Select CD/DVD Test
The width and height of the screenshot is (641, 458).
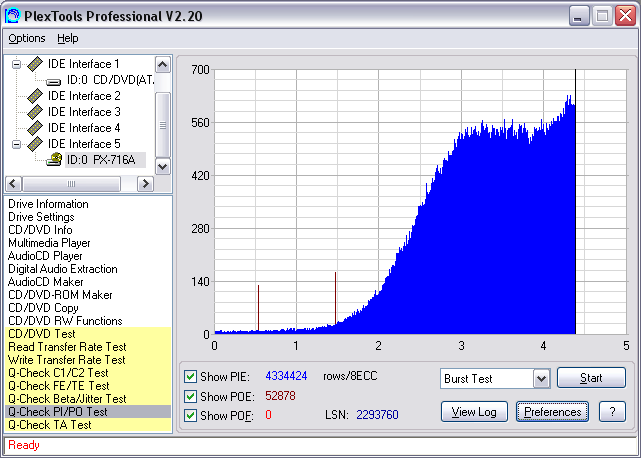pos(88,334)
